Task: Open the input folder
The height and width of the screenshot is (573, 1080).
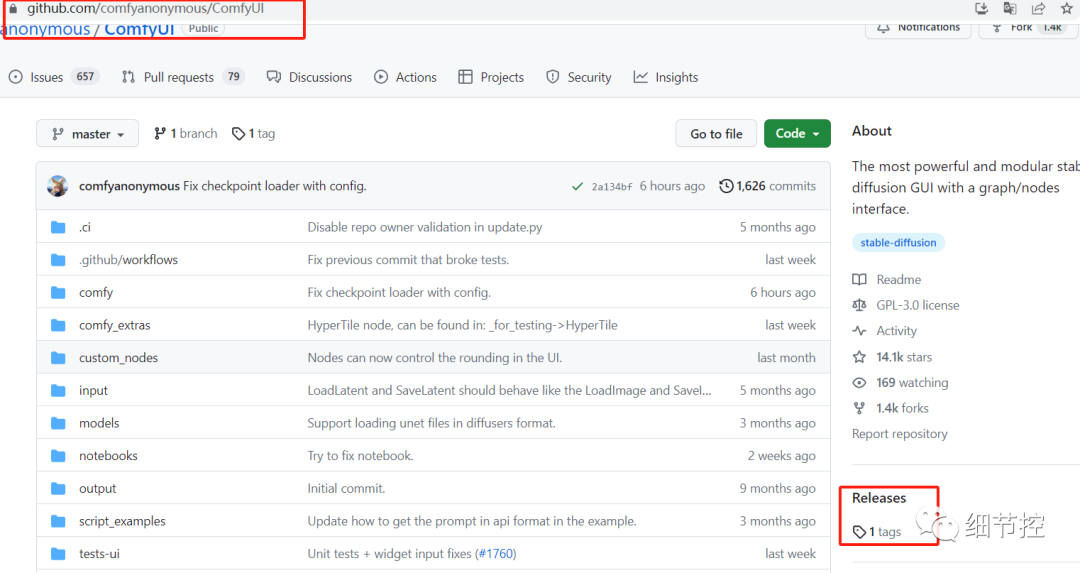Action: coord(93,390)
